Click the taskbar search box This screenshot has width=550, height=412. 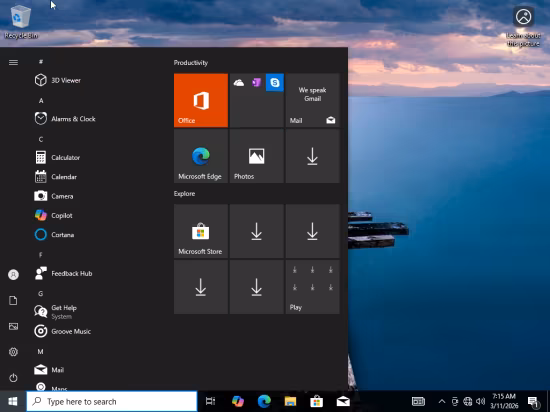point(112,401)
